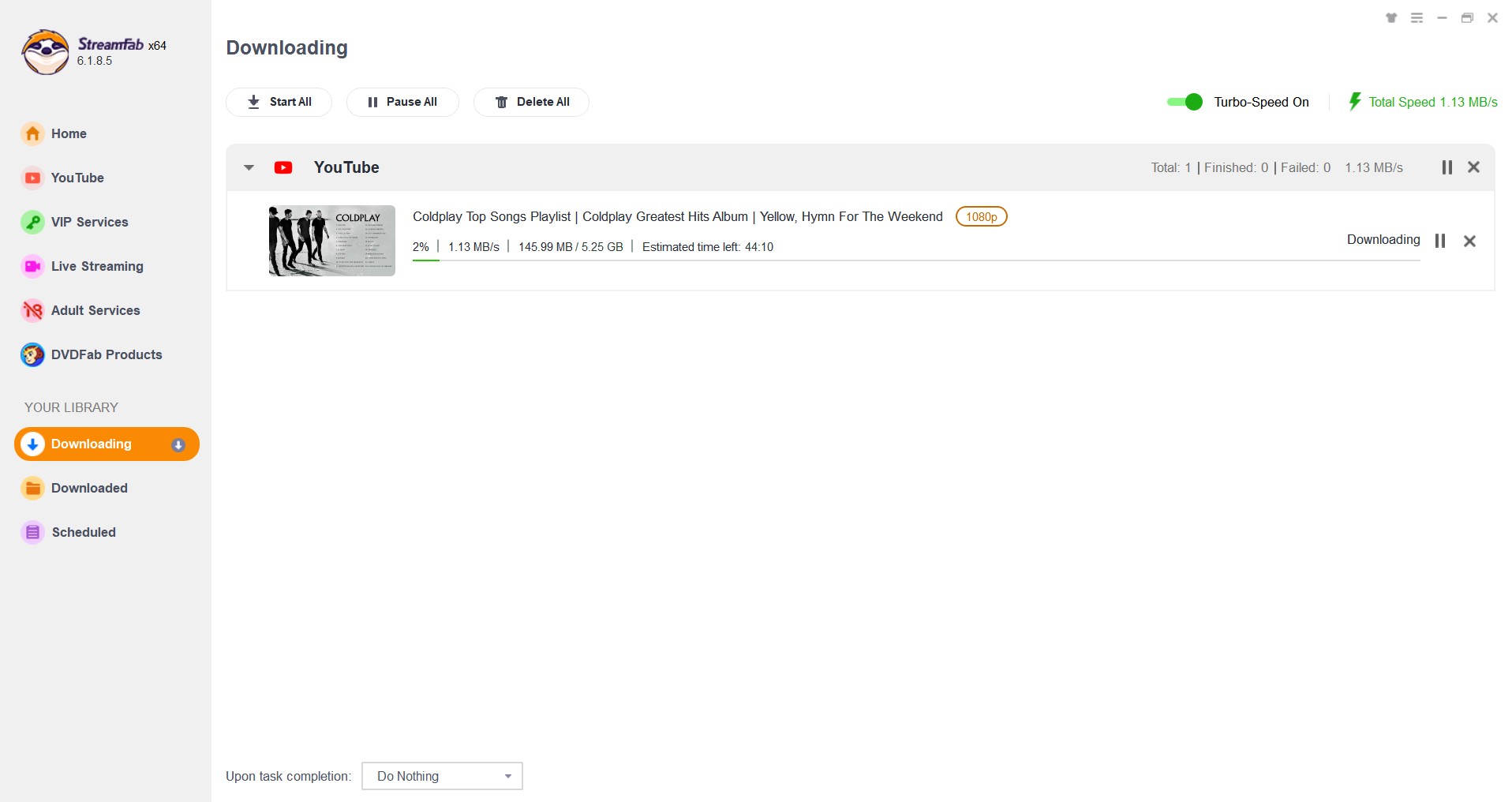Click the Turbo lightning bolt icon

[1355, 102]
